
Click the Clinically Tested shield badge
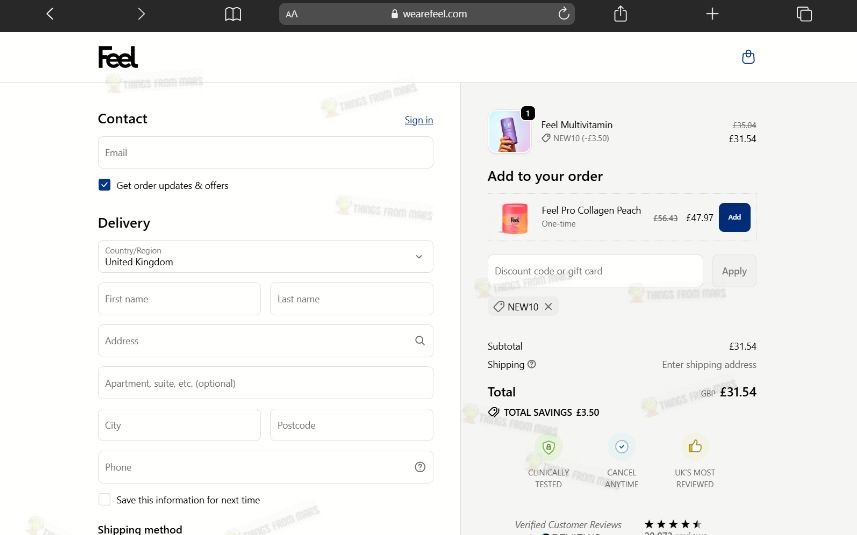(548, 447)
